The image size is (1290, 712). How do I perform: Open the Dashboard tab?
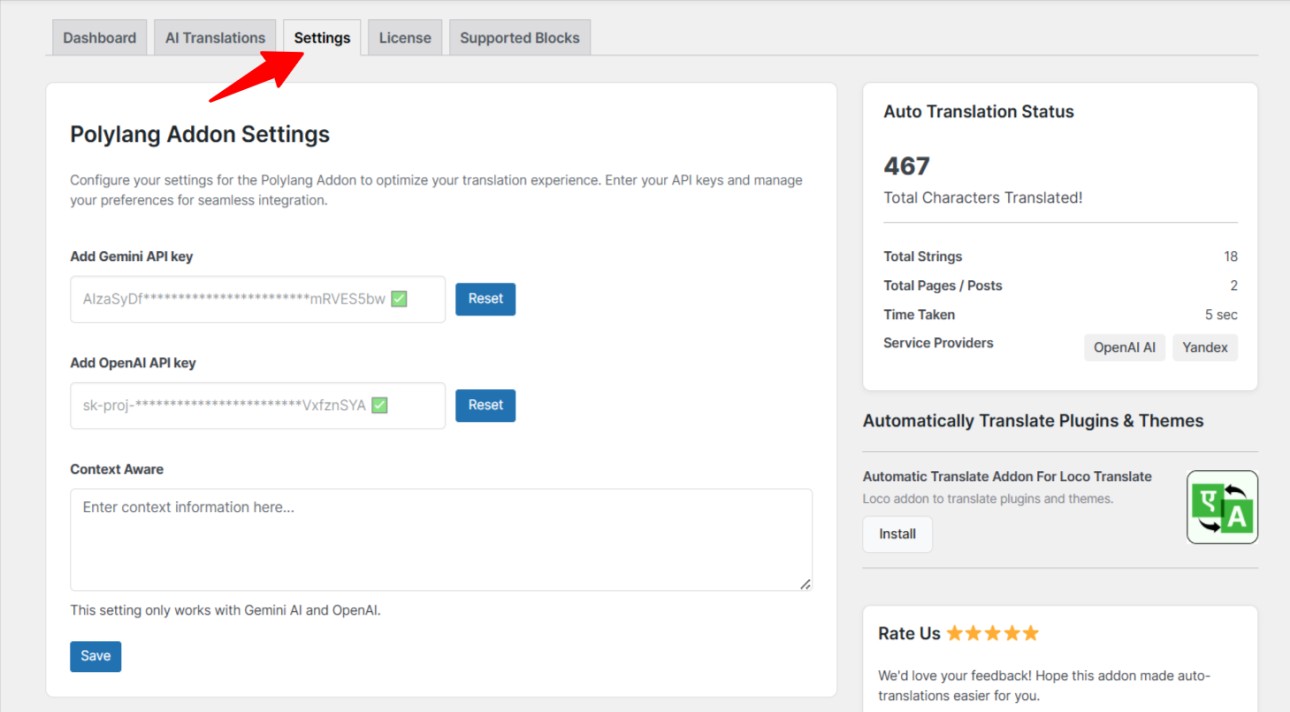coord(99,38)
